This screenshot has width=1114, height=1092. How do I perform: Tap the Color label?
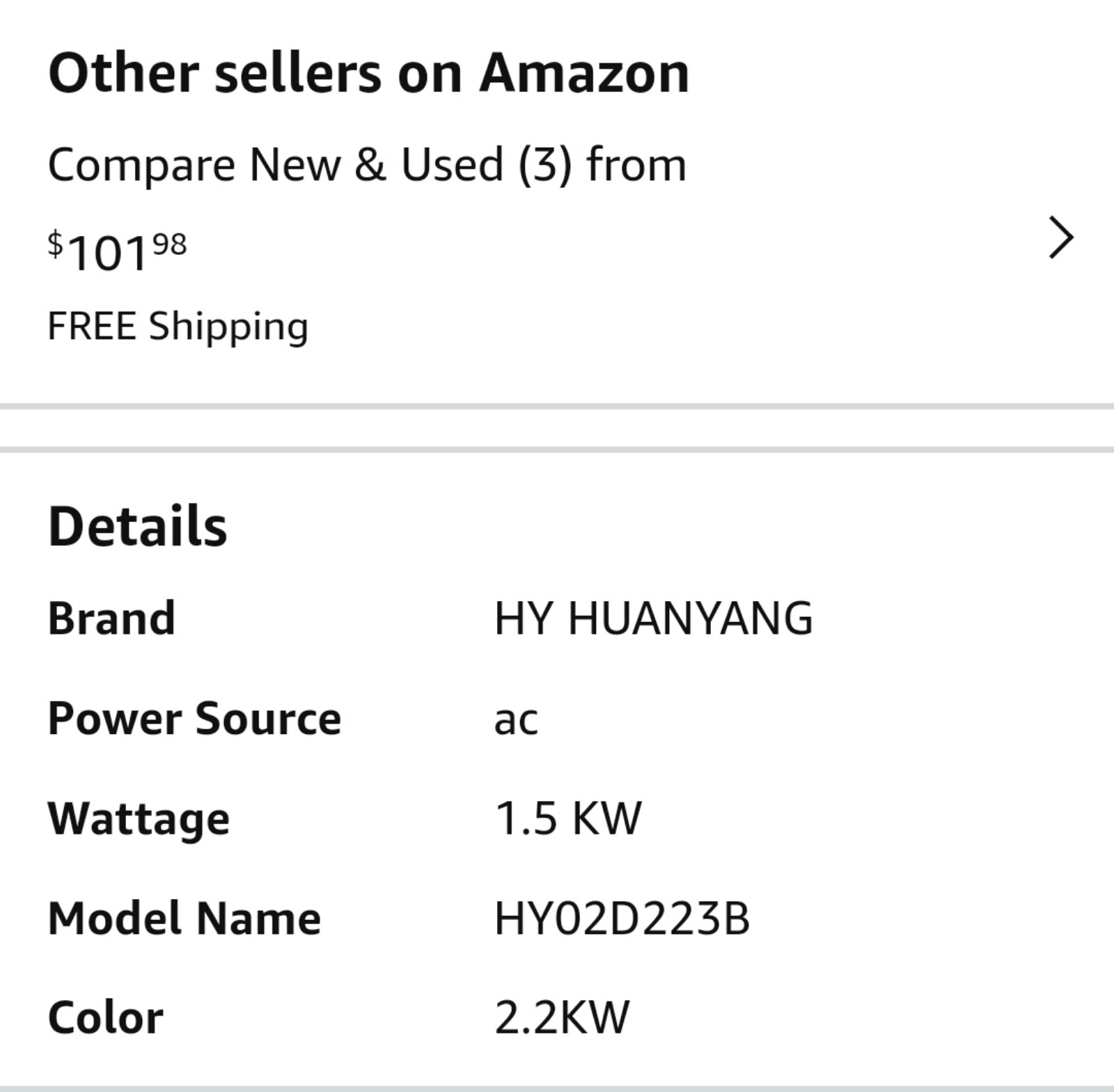coord(106,1017)
